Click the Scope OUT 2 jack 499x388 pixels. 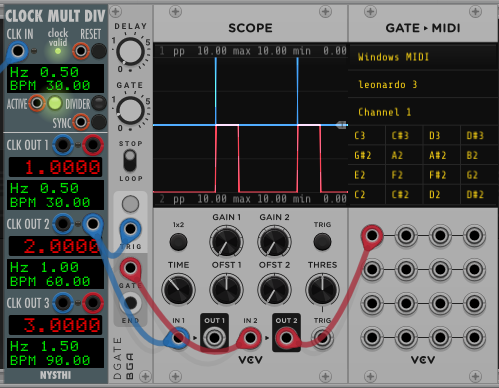[x=286, y=338]
